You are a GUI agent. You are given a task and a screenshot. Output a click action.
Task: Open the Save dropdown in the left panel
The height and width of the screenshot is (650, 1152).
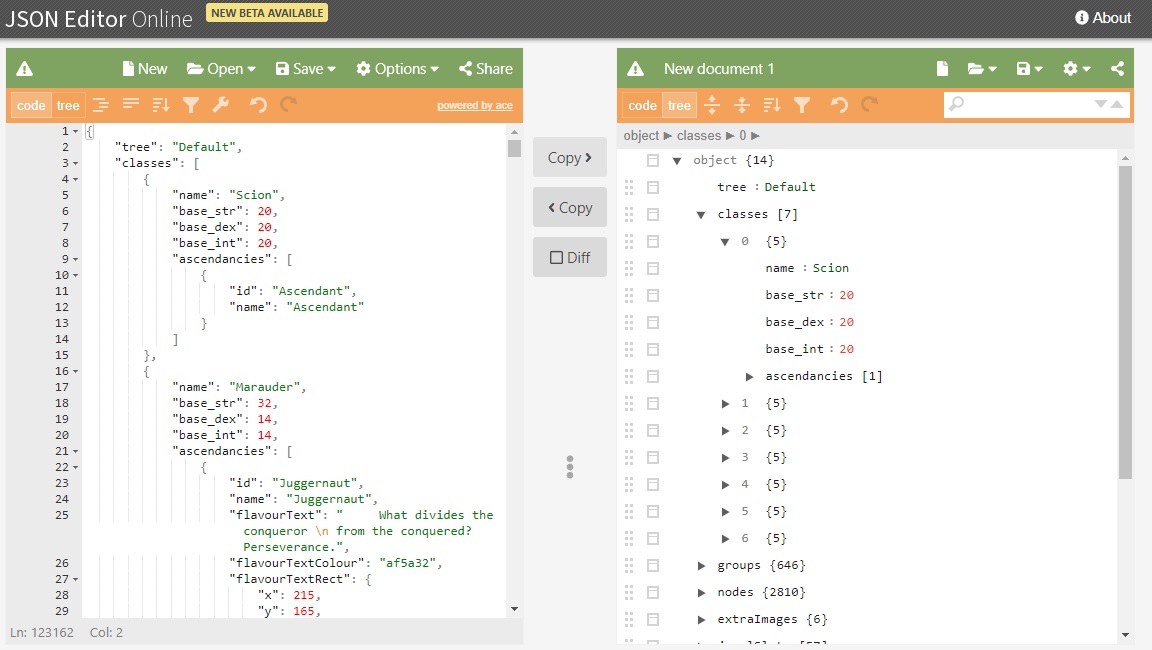(x=305, y=68)
